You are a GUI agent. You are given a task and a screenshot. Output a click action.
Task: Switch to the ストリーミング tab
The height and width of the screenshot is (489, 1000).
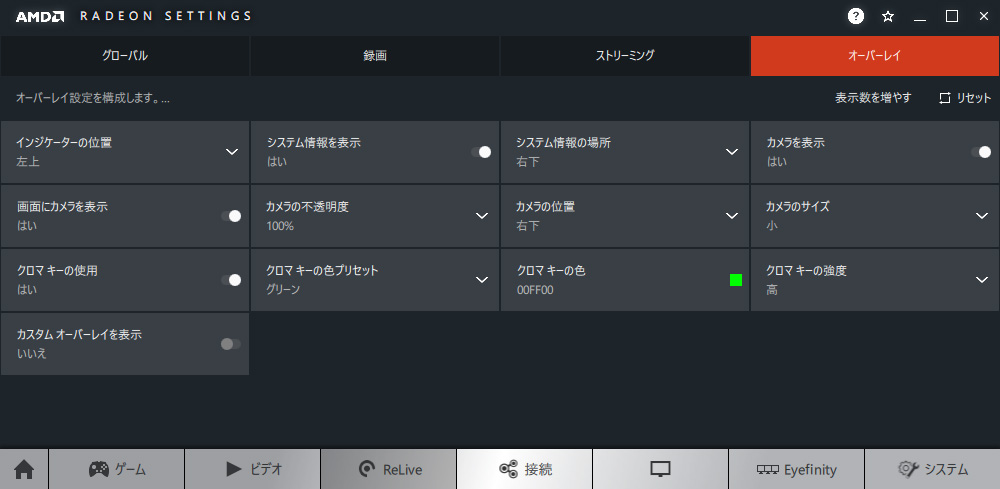(x=625, y=56)
